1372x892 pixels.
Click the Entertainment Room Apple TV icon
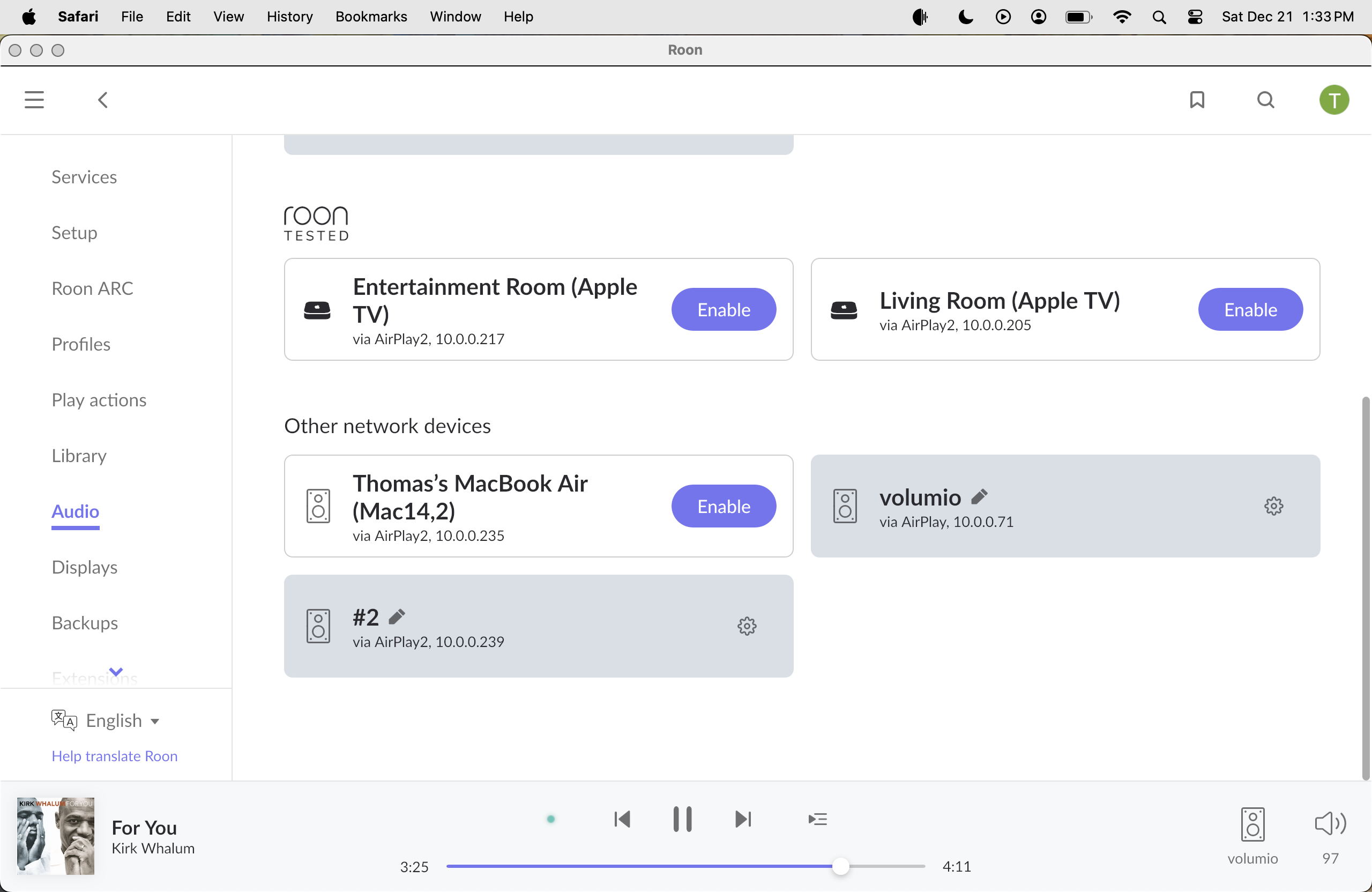[x=317, y=310]
